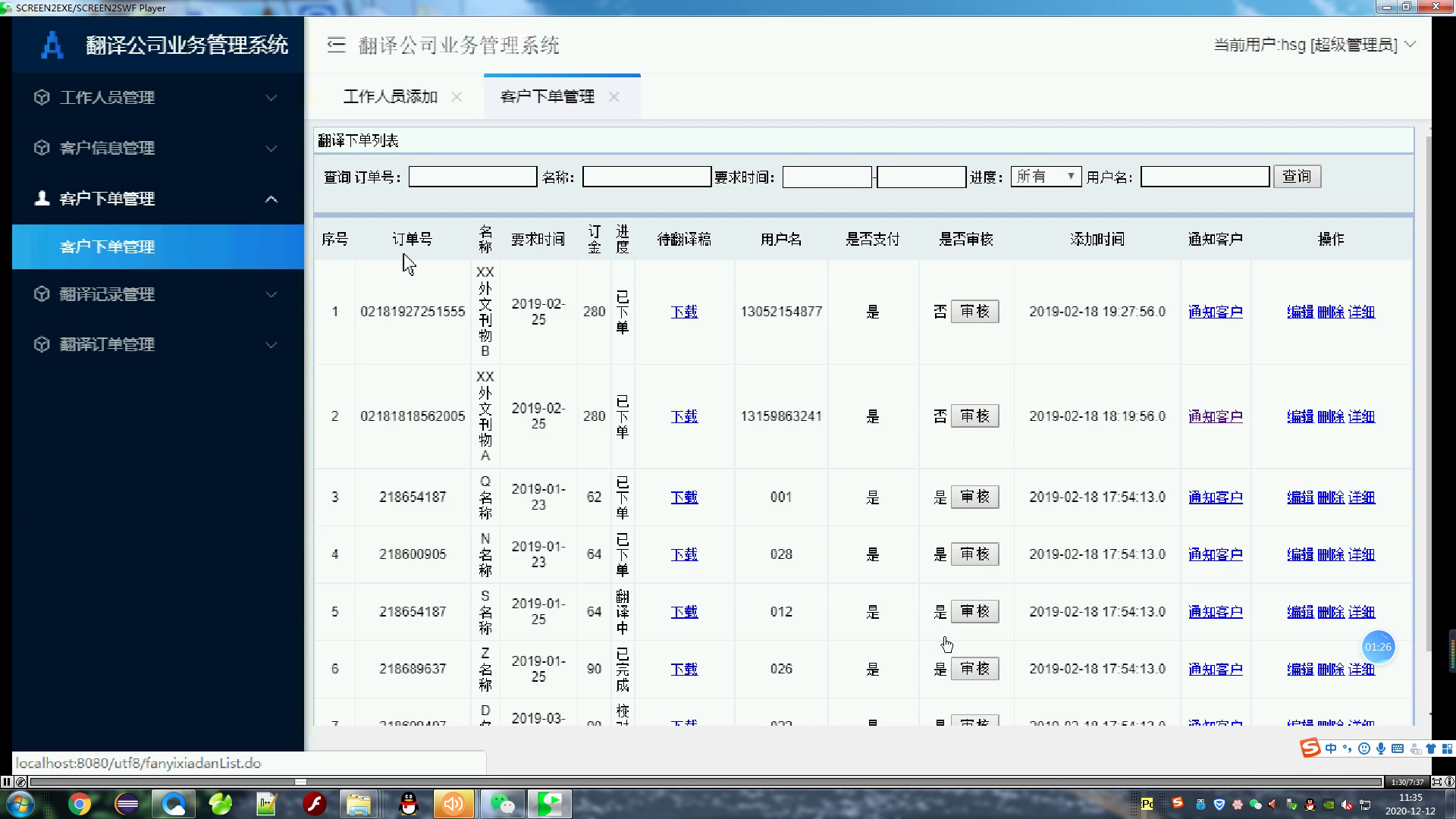Click the orange speaker app in taskbar
The image size is (1456, 819).
point(453,804)
